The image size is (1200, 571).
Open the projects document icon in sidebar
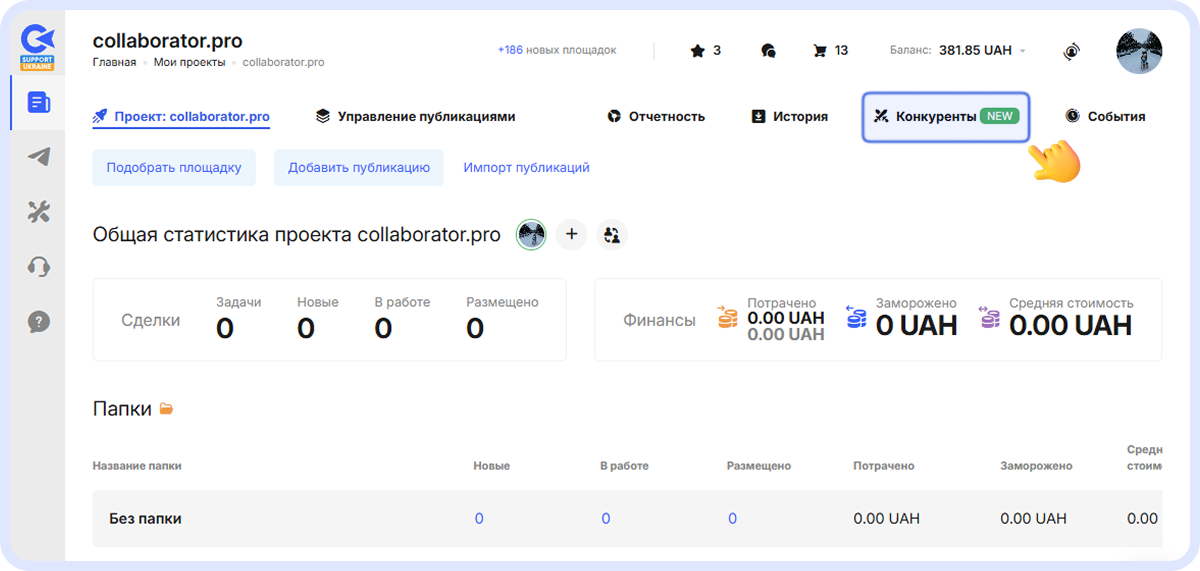(38, 102)
